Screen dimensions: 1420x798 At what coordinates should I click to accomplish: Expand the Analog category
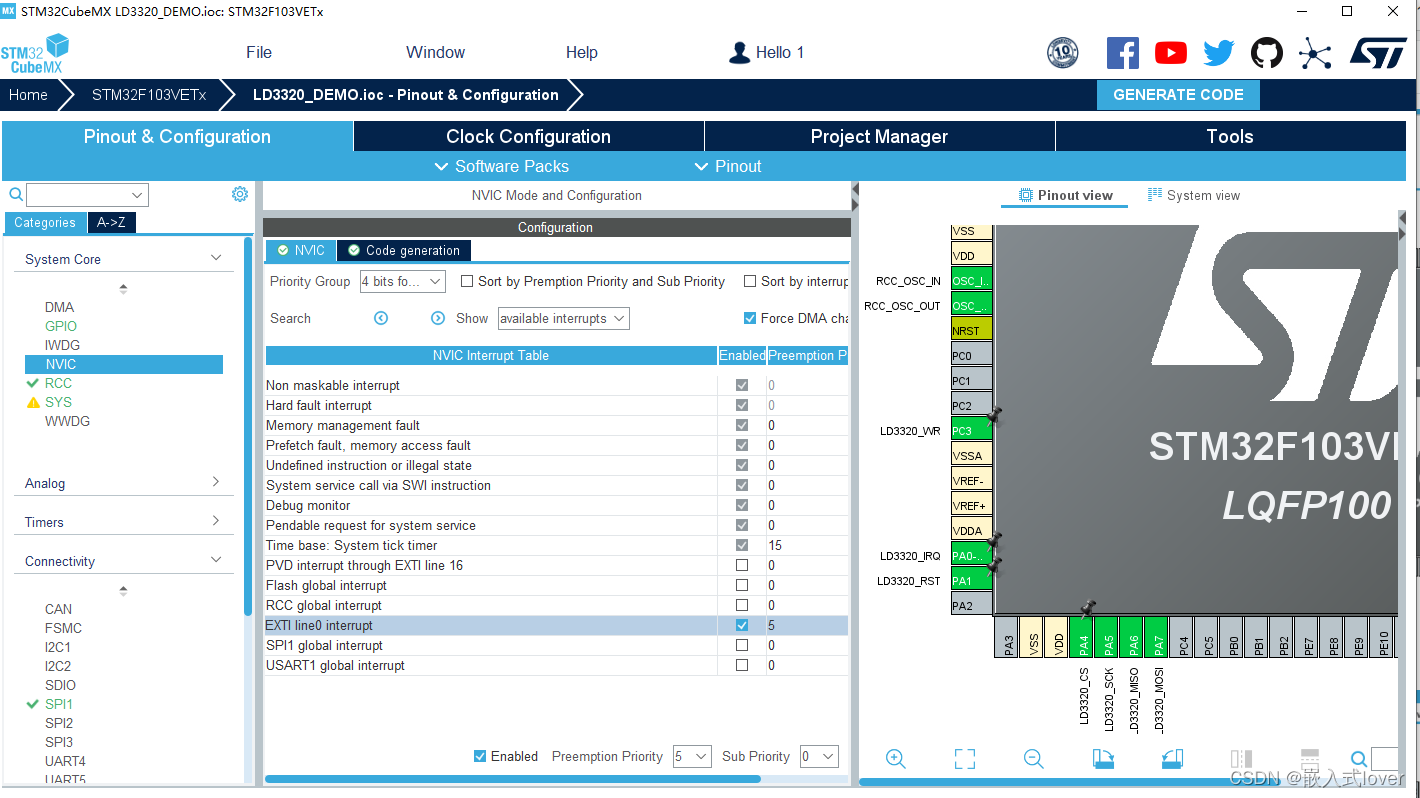pyautogui.click(x=216, y=482)
